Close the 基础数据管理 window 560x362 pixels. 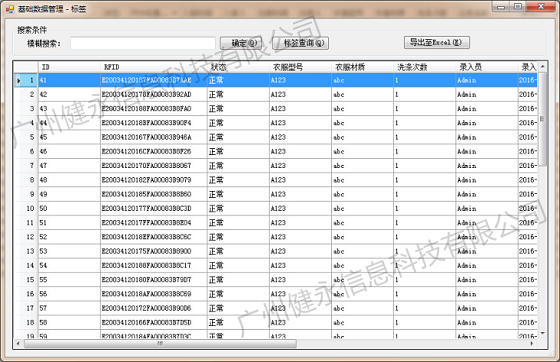click(541, 7)
